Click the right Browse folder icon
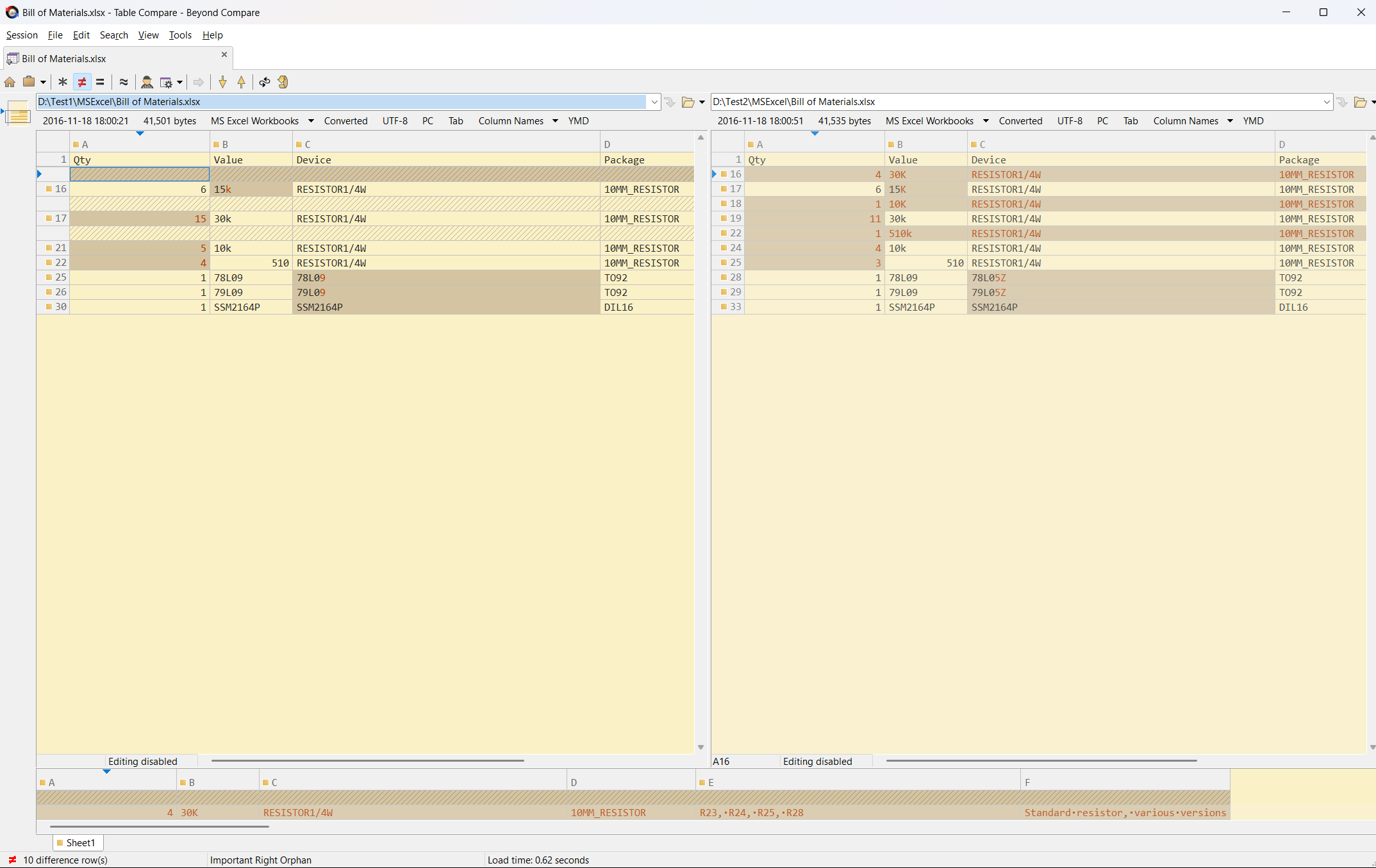This screenshot has width=1376, height=868. tap(1361, 102)
